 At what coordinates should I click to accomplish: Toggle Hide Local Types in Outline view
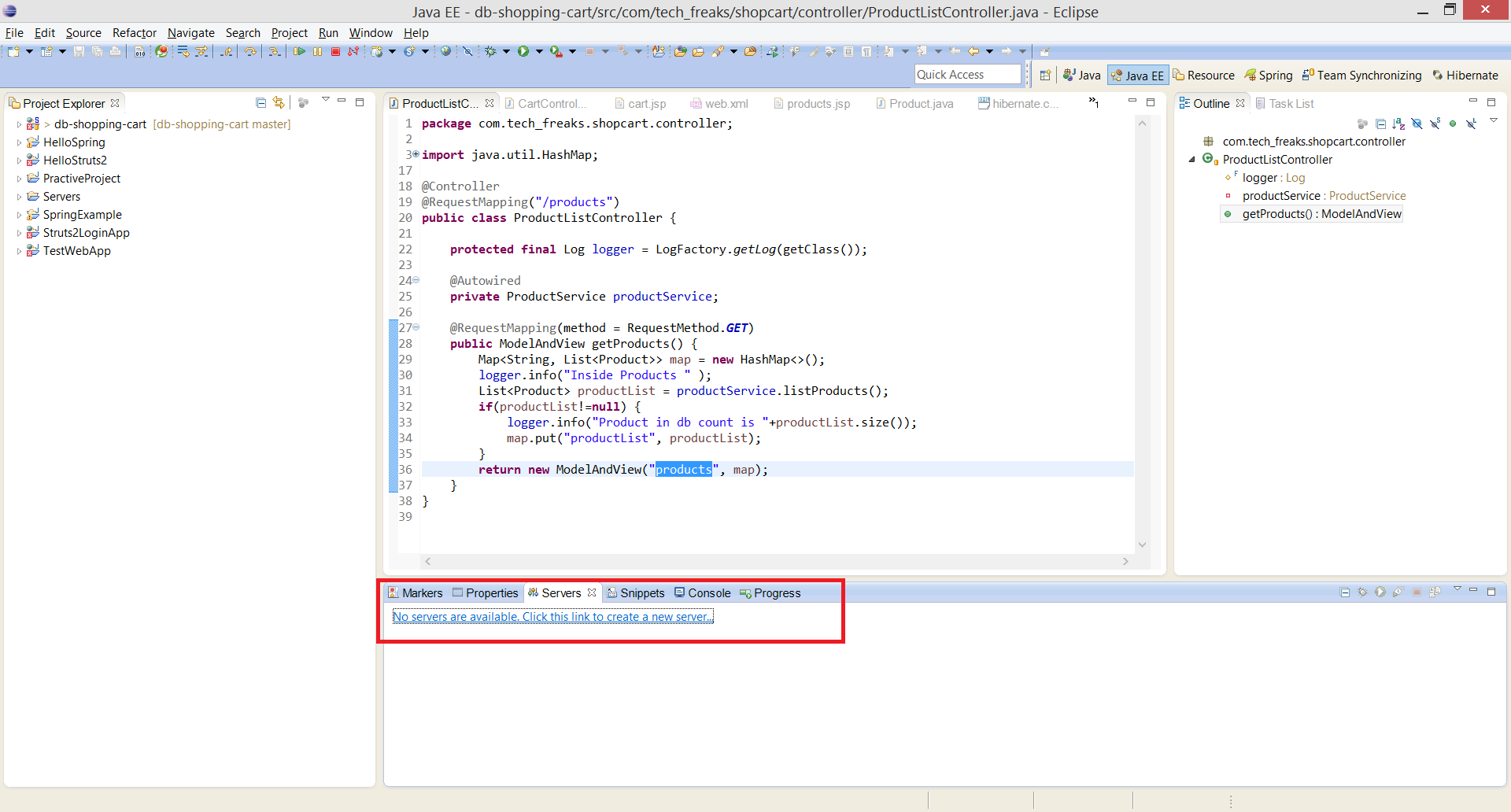(x=1471, y=124)
